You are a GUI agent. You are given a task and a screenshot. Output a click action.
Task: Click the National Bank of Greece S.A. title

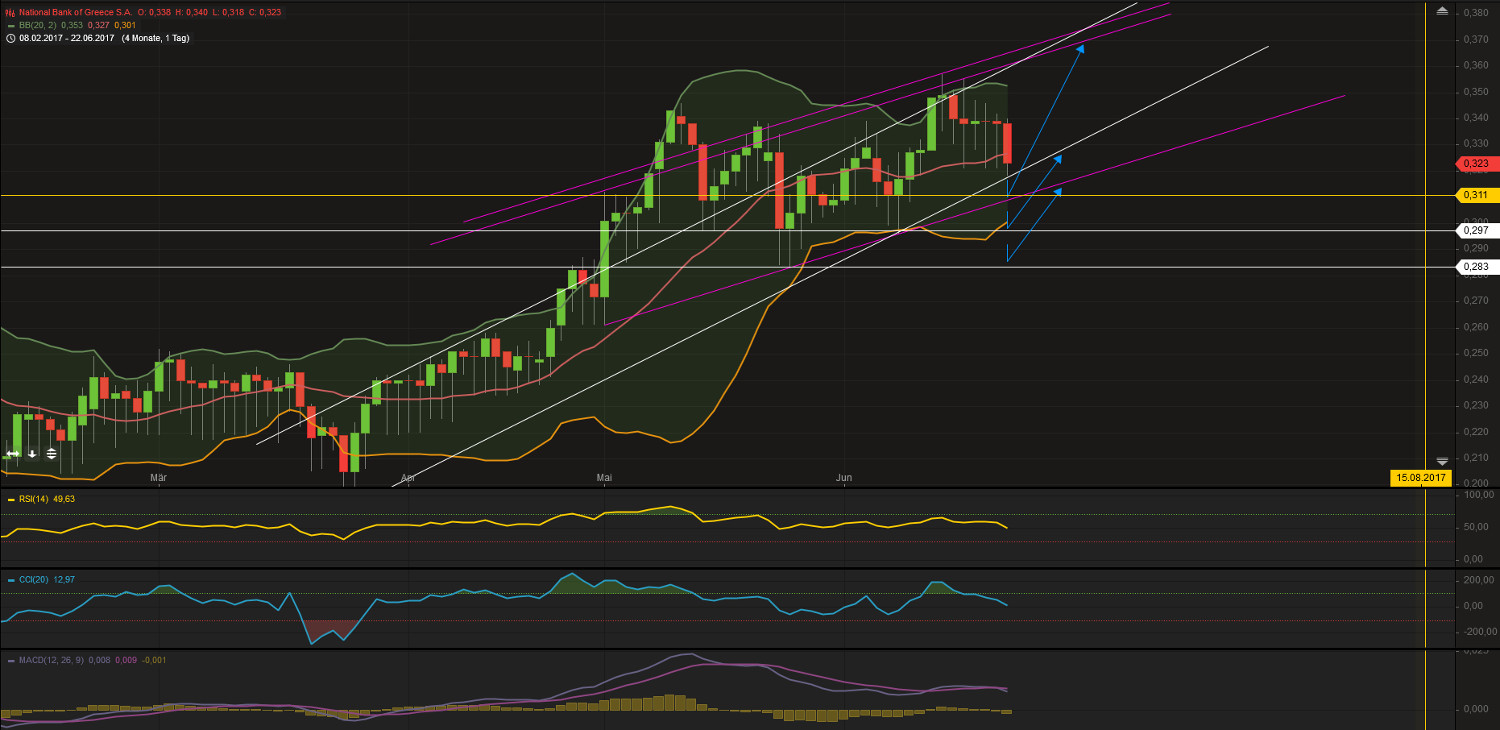pyautogui.click(x=75, y=12)
